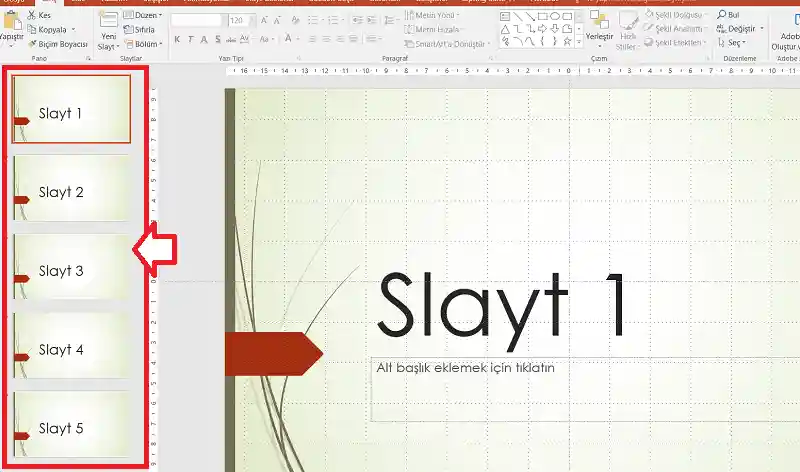800x472 pixels.
Task: Expand the shapes gallery more button
Action: tap(579, 42)
